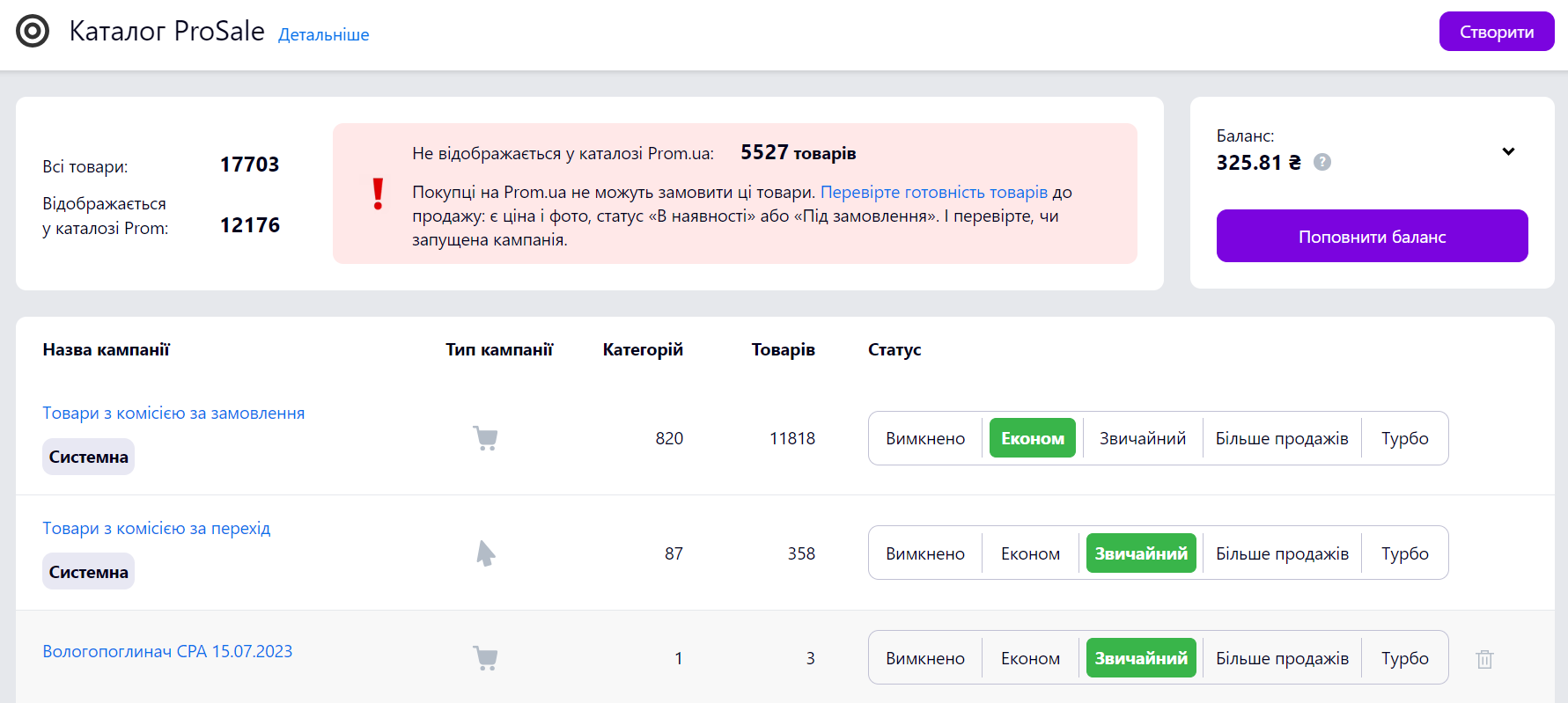
Task: Click the Поповнити баланс button
Action: coord(1372,236)
